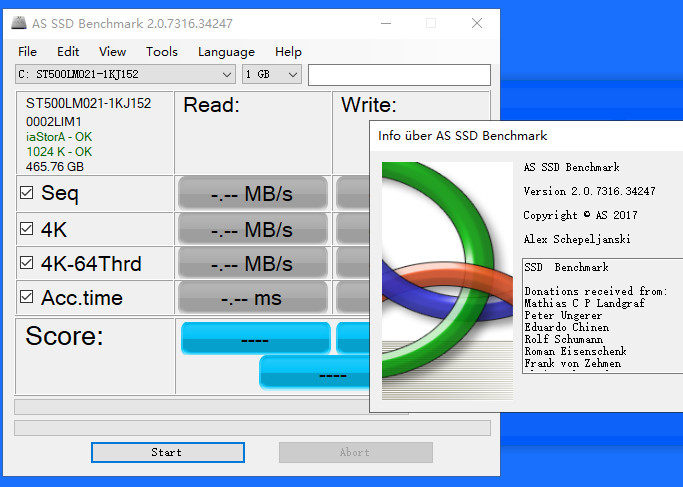Open the File menu
Image resolution: width=683 pixels, height=487 pixels.
click(27, 52)
